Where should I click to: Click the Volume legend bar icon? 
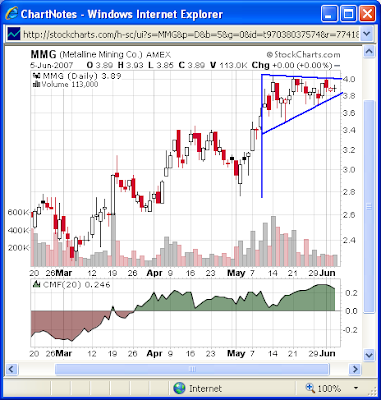(x=35, y=84)
